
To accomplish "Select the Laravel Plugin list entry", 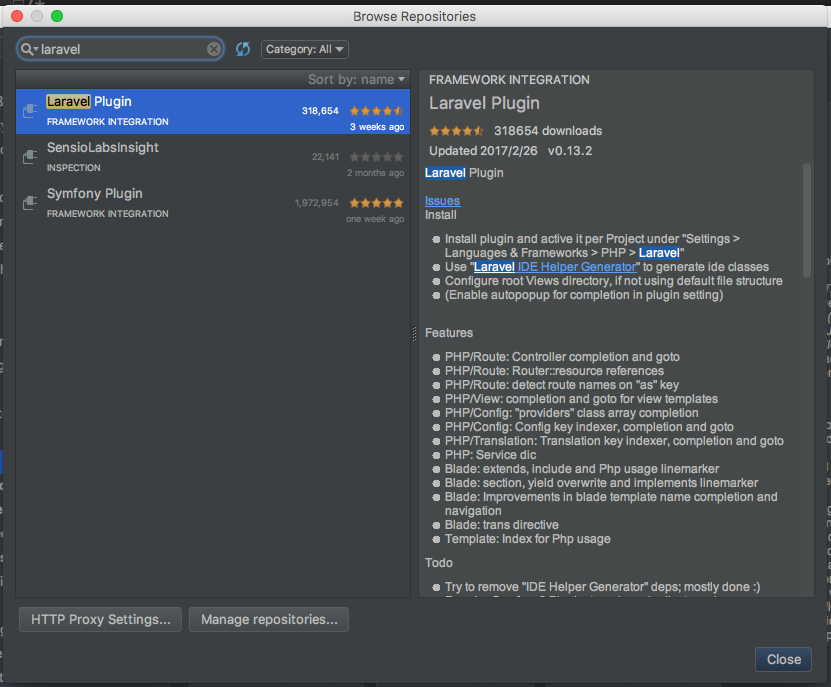I will pos(213,111).
